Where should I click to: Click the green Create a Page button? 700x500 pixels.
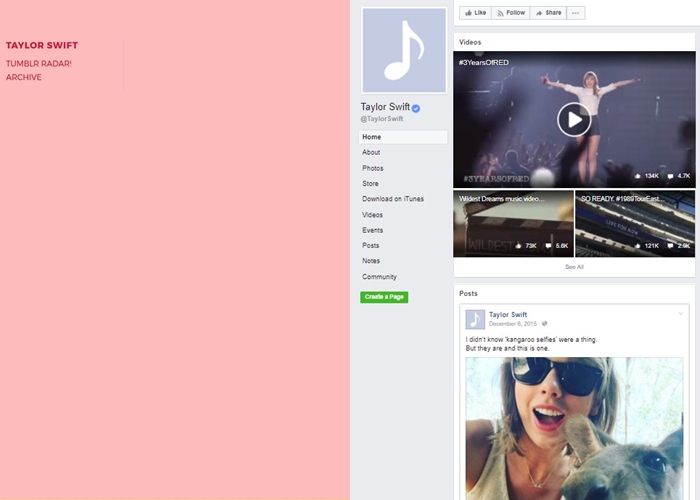click(384, 297)
